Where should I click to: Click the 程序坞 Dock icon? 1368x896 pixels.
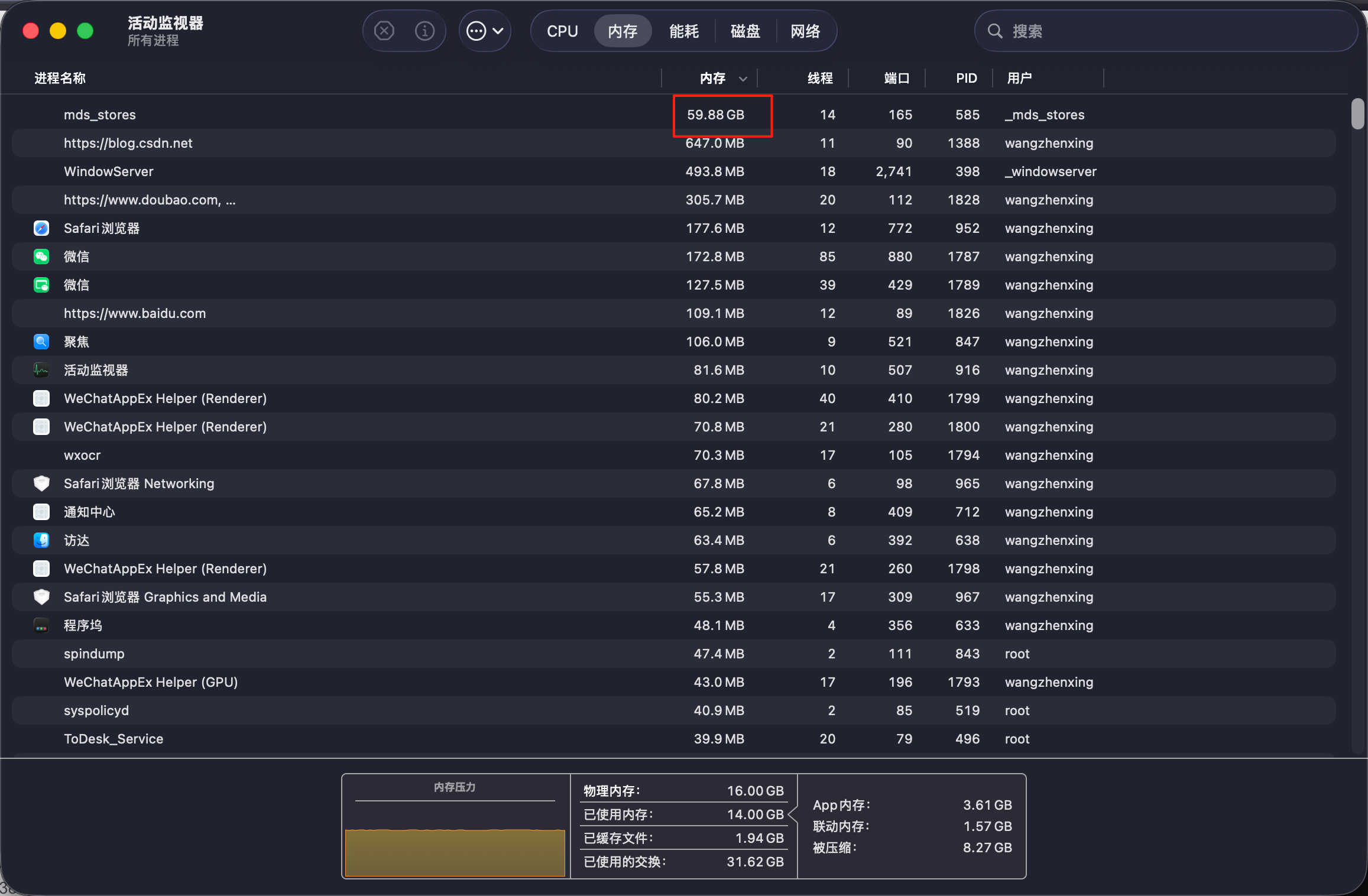pyautogui.click(x=41, y=625)
